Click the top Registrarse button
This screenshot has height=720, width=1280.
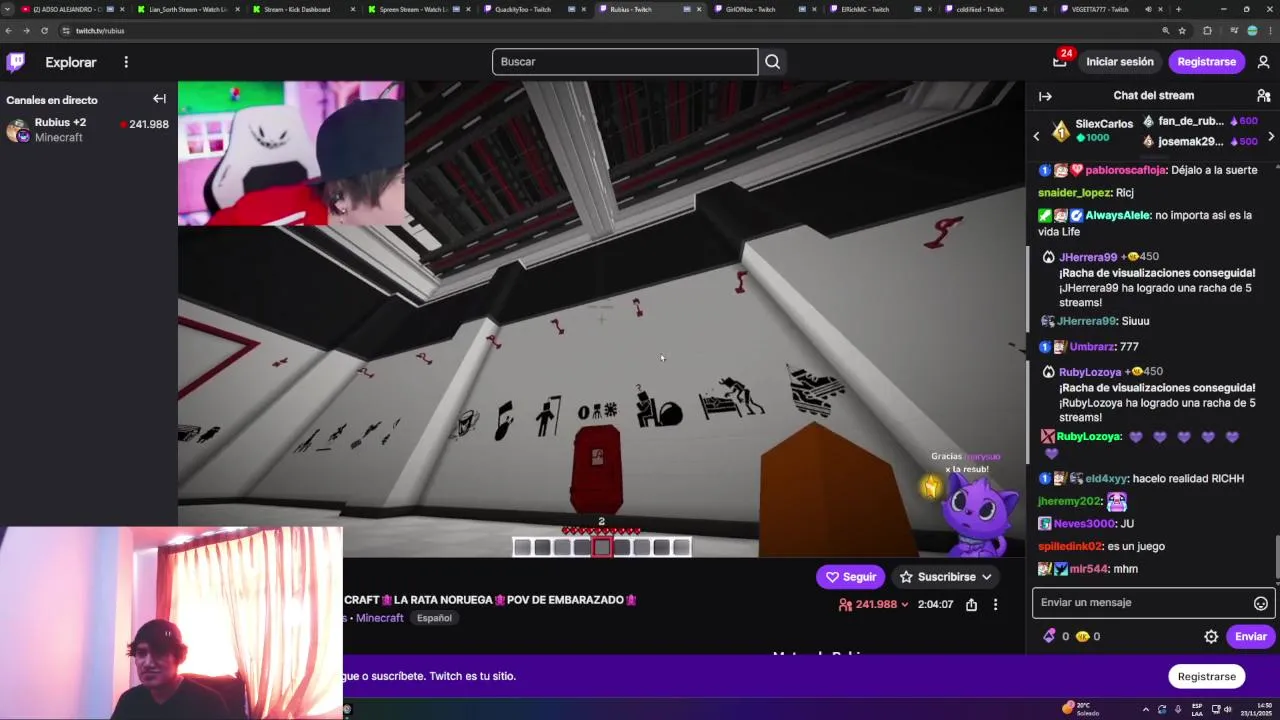(x=1207, y=62)
